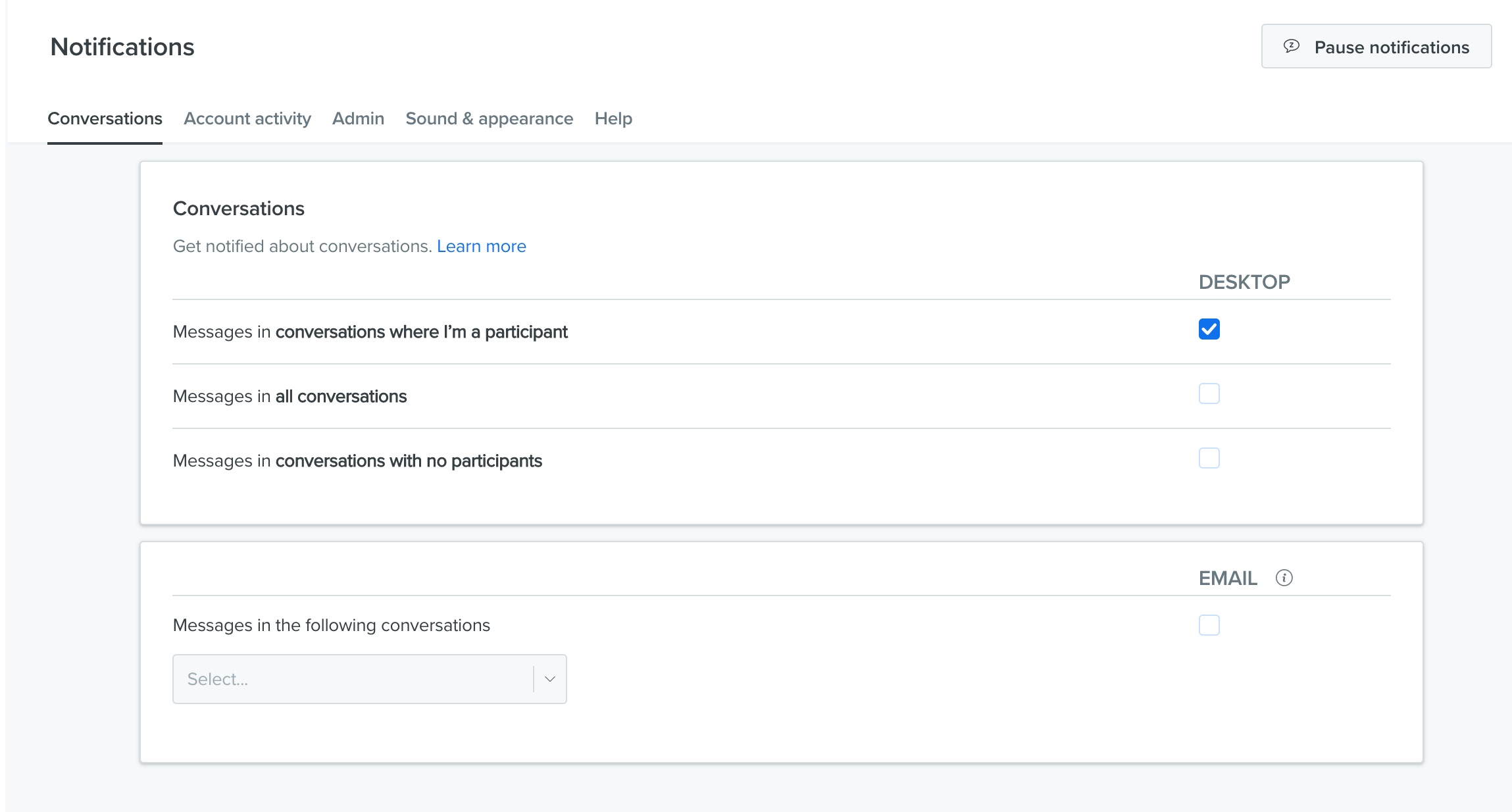Click 'Get notified about conversations.' text
The width and height of the screenshot is (1512, 812).
(x=302, y=246)
